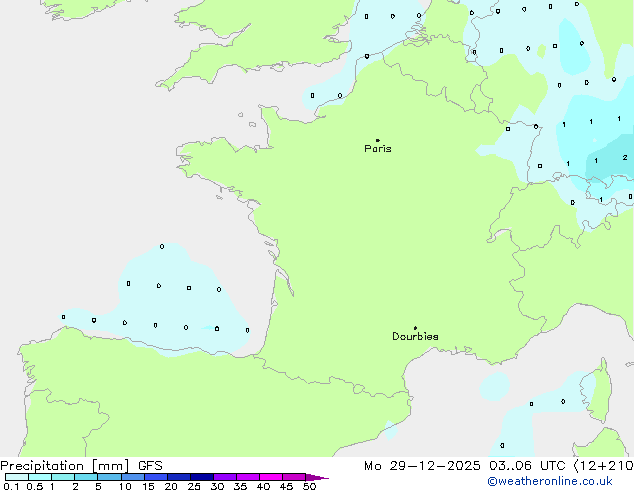
Task: Click the arrow tip ending the color scale
Action: [325, 478]
